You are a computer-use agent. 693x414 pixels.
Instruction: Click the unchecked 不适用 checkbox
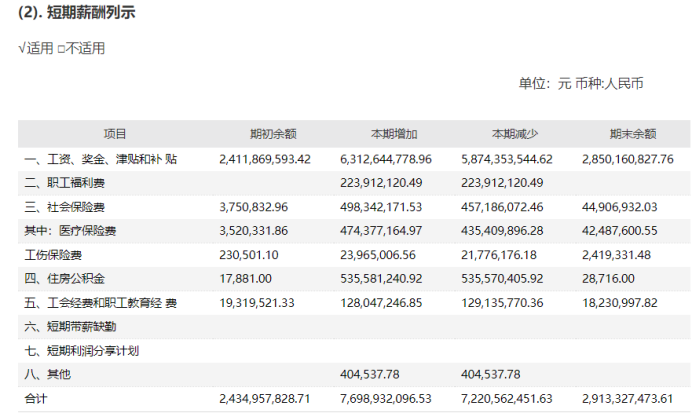coord(61,48)
